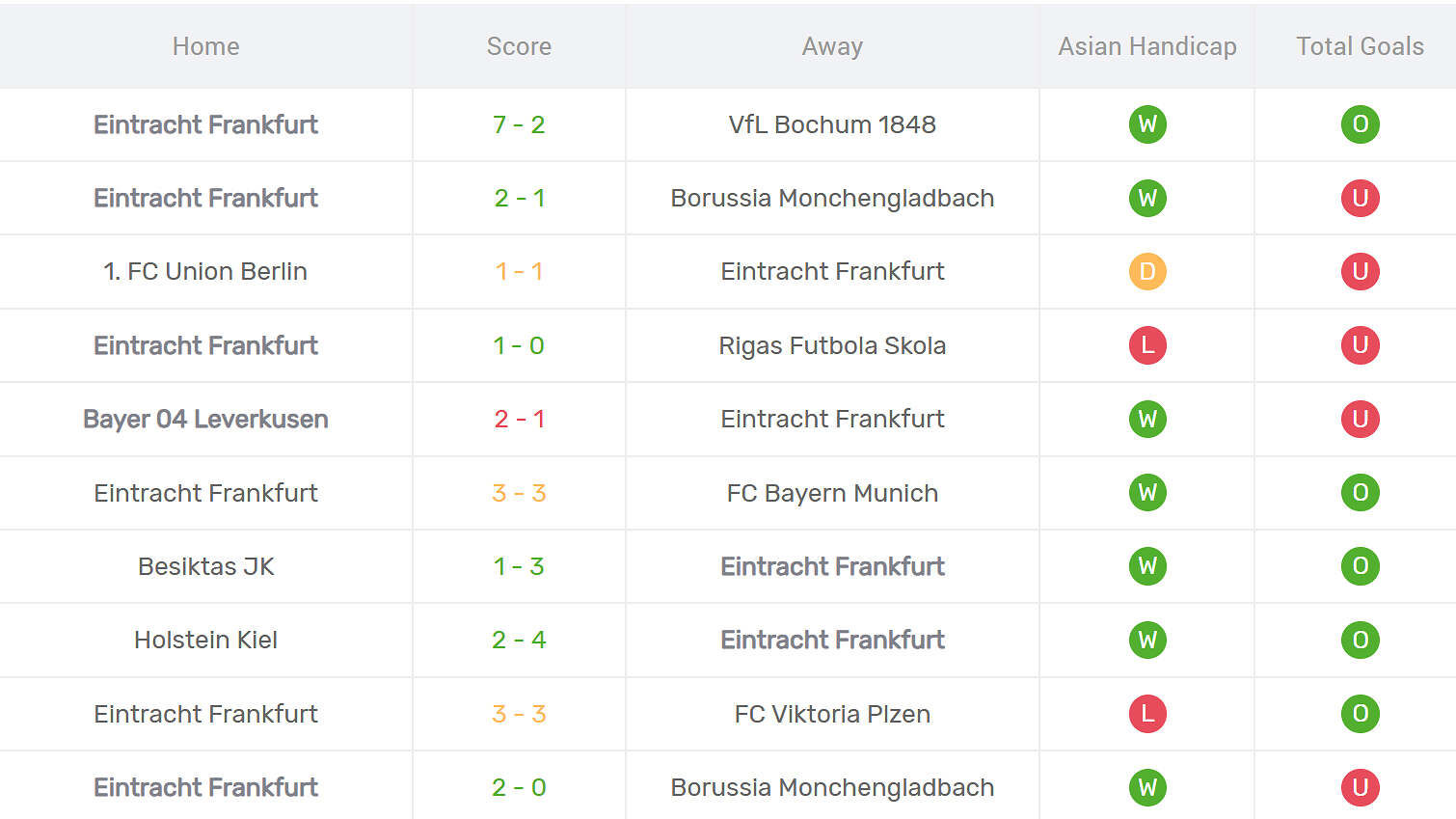This screenshot has height=819, width=1456.
Task: Click the green O badge in Bayern Munich row
Action: (1361, 493)
